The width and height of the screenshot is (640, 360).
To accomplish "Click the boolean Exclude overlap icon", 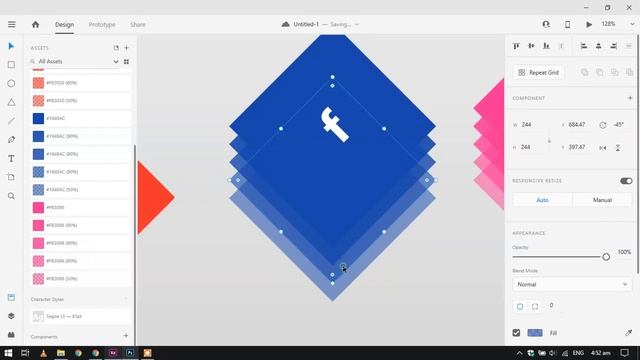I will 629,72.
